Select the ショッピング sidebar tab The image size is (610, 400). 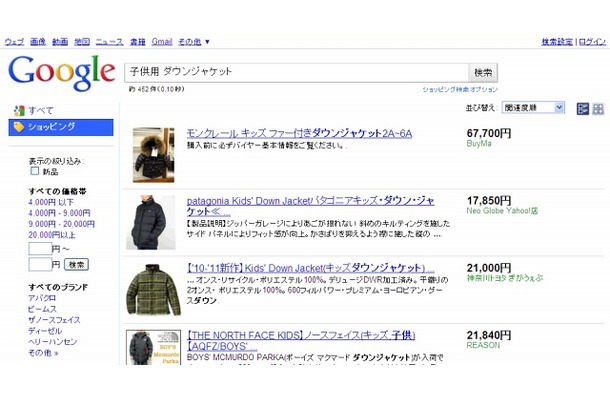61,127
